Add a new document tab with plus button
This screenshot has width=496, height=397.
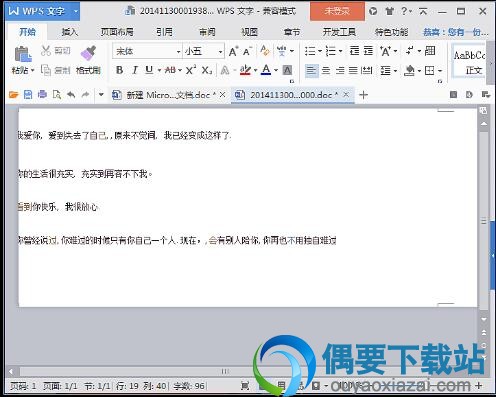tap(363, 95)
